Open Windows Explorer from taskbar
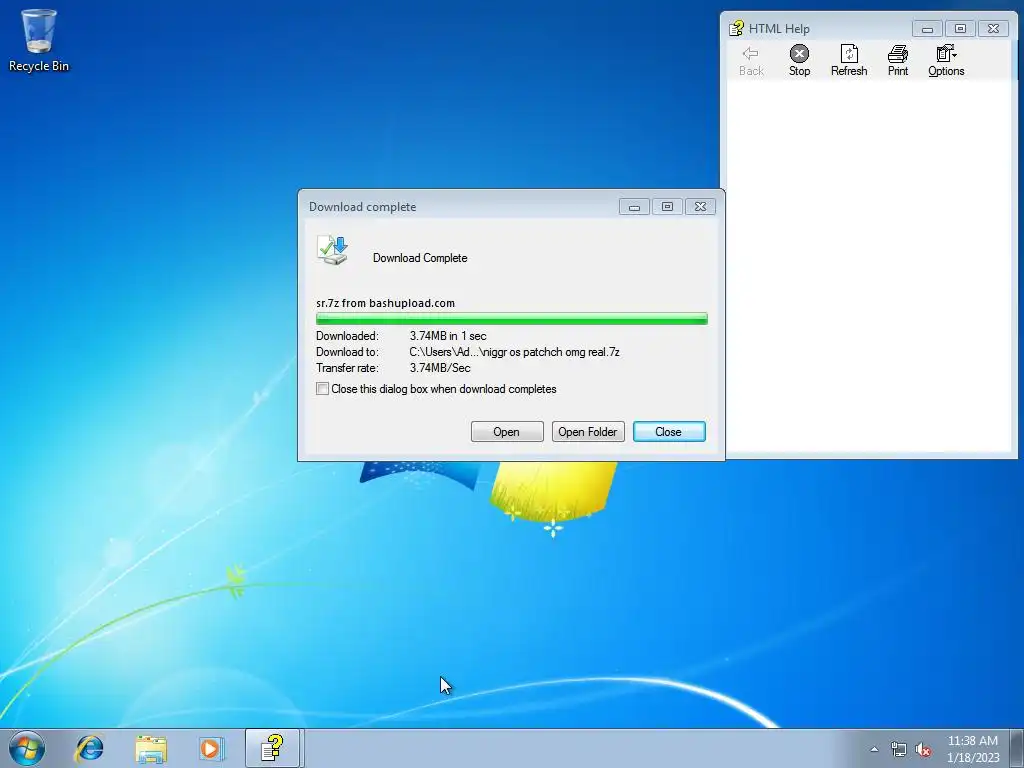 click(x=151, y=748)
